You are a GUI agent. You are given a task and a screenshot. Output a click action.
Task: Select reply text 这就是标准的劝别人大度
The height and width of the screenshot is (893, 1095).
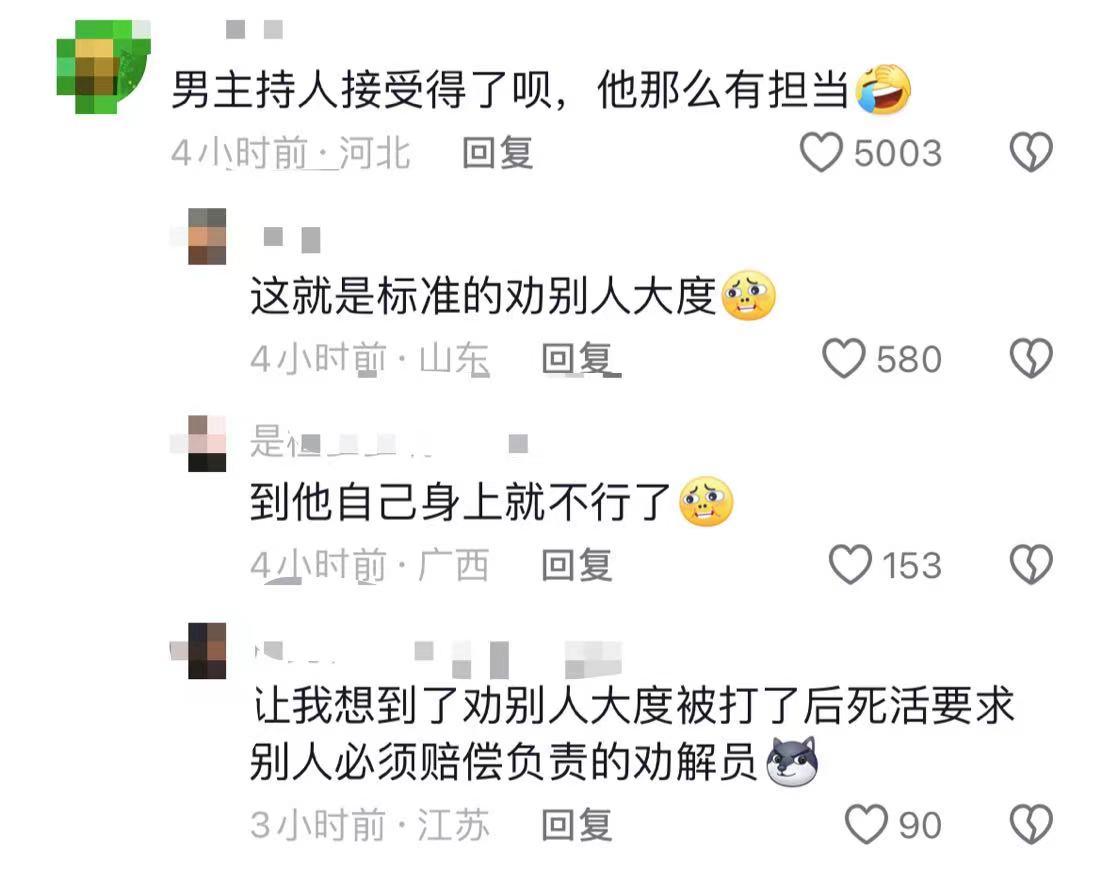pyautogui.click(x=483, y=296)
